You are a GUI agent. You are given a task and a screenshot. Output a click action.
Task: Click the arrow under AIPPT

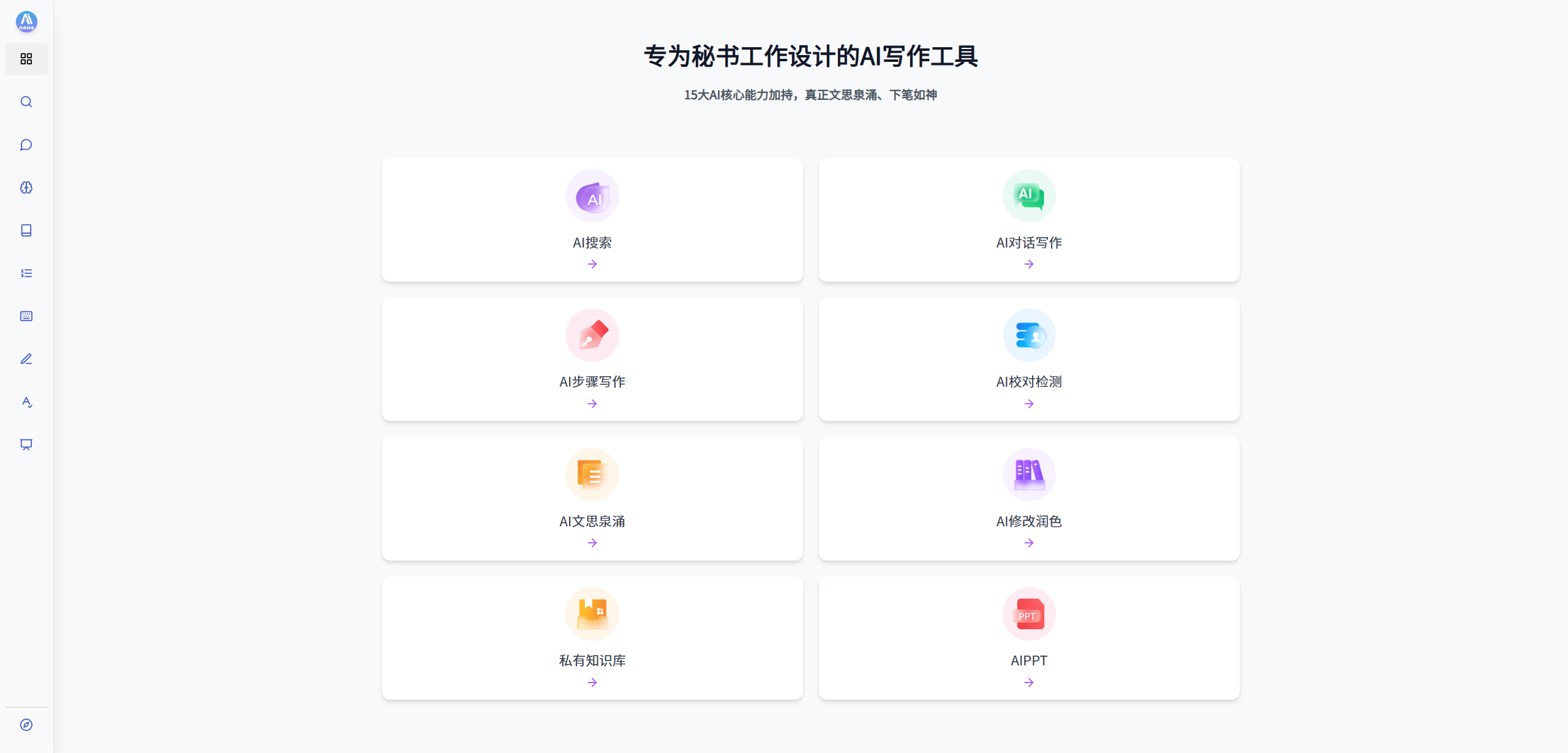pos(1029,683)
